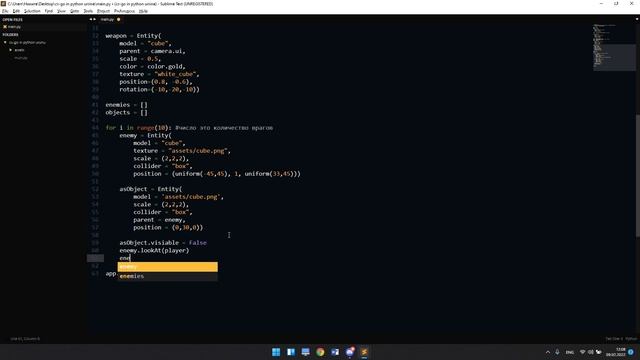Open the Tools menu
640x360 pixels.
(x=88, y=11)
